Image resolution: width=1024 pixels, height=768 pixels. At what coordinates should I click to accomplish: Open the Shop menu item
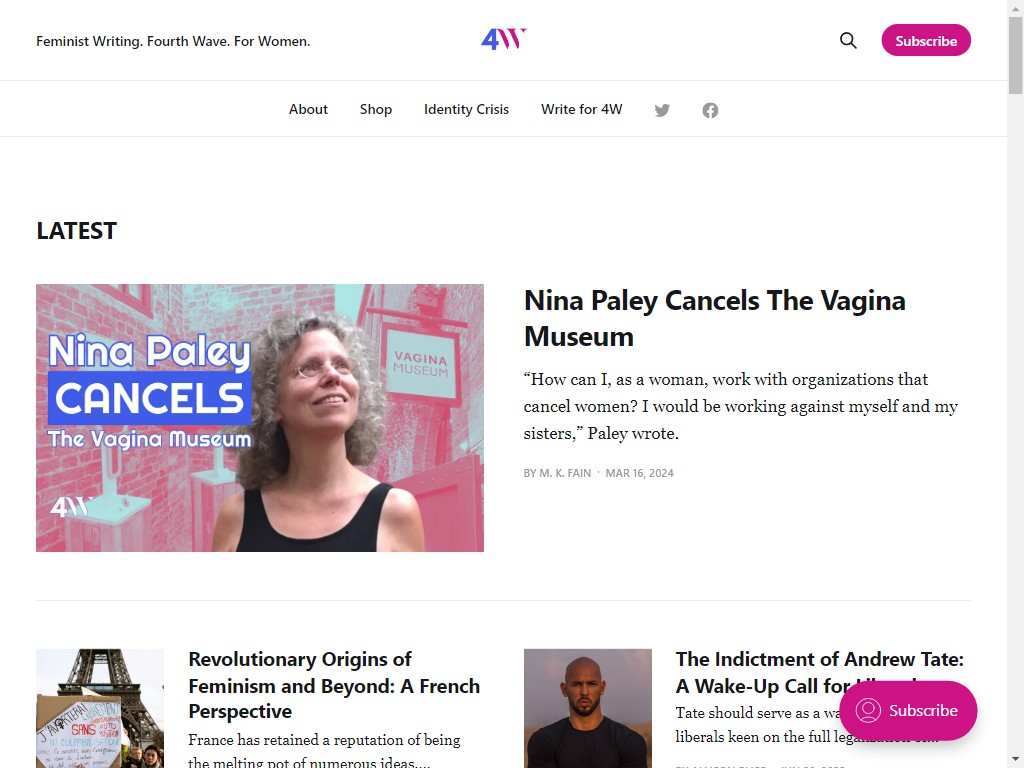[x=376, y=109]
